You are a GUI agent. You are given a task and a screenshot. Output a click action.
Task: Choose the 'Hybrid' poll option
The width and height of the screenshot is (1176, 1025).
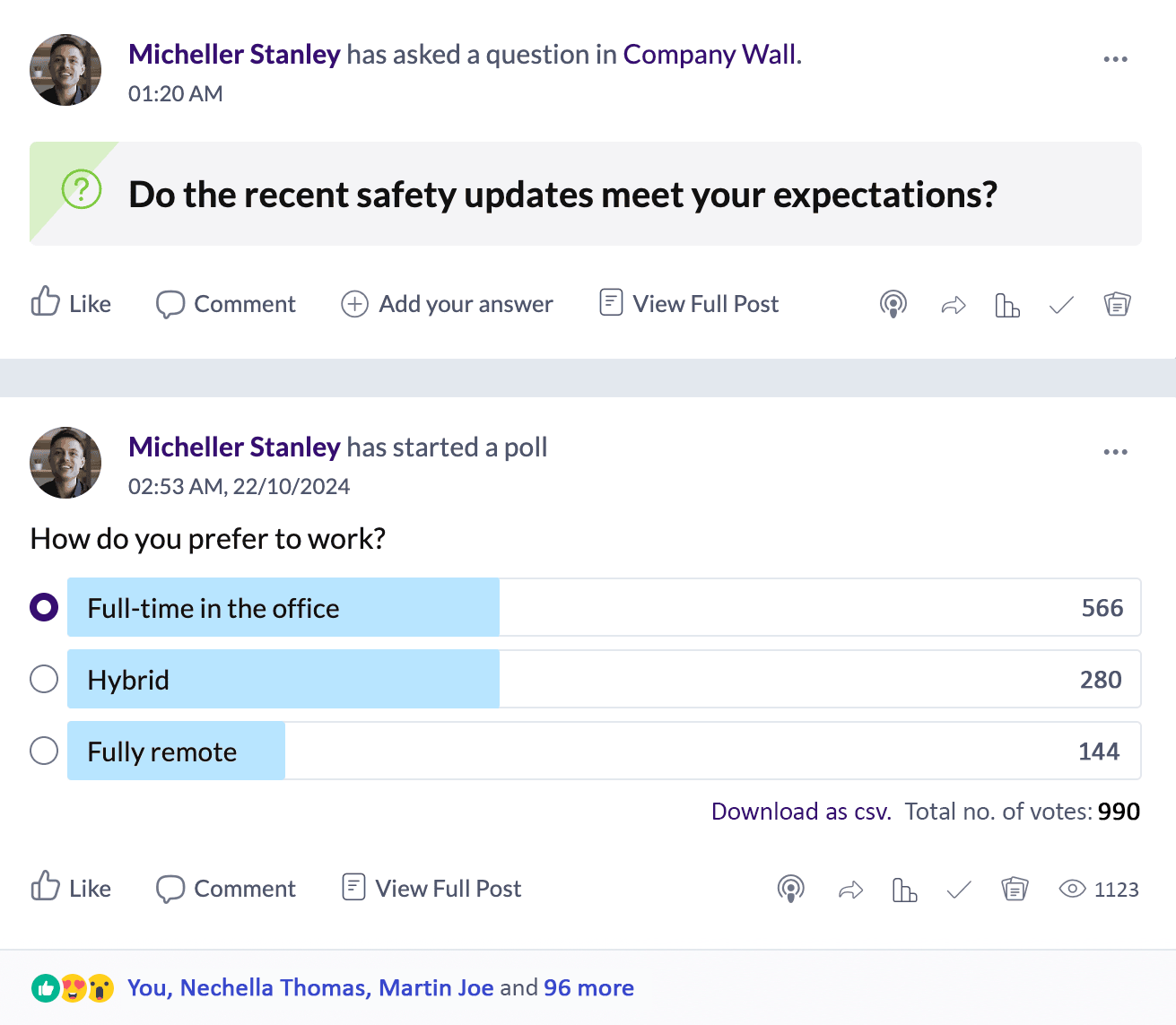pos(44,679)
